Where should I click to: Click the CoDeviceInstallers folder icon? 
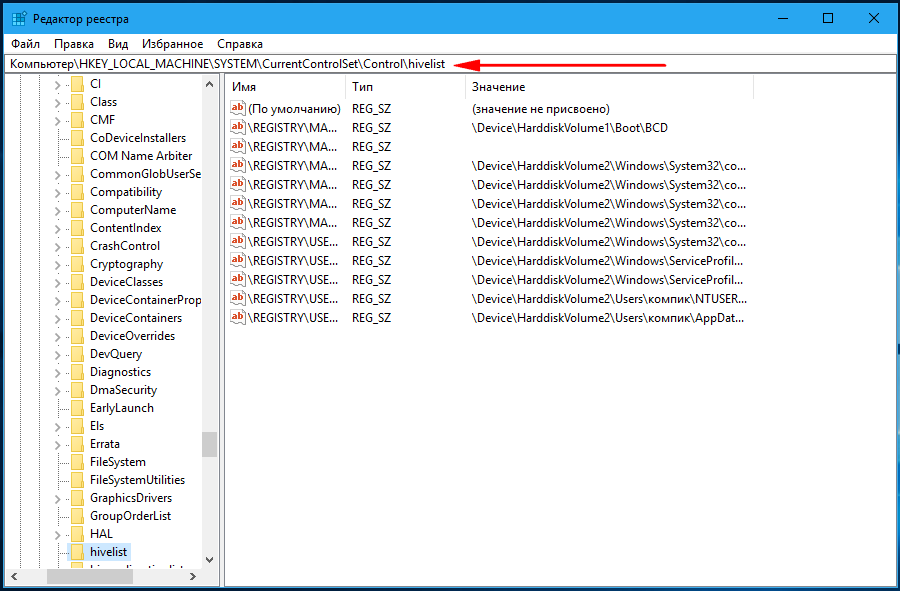(x=77, y=138)
